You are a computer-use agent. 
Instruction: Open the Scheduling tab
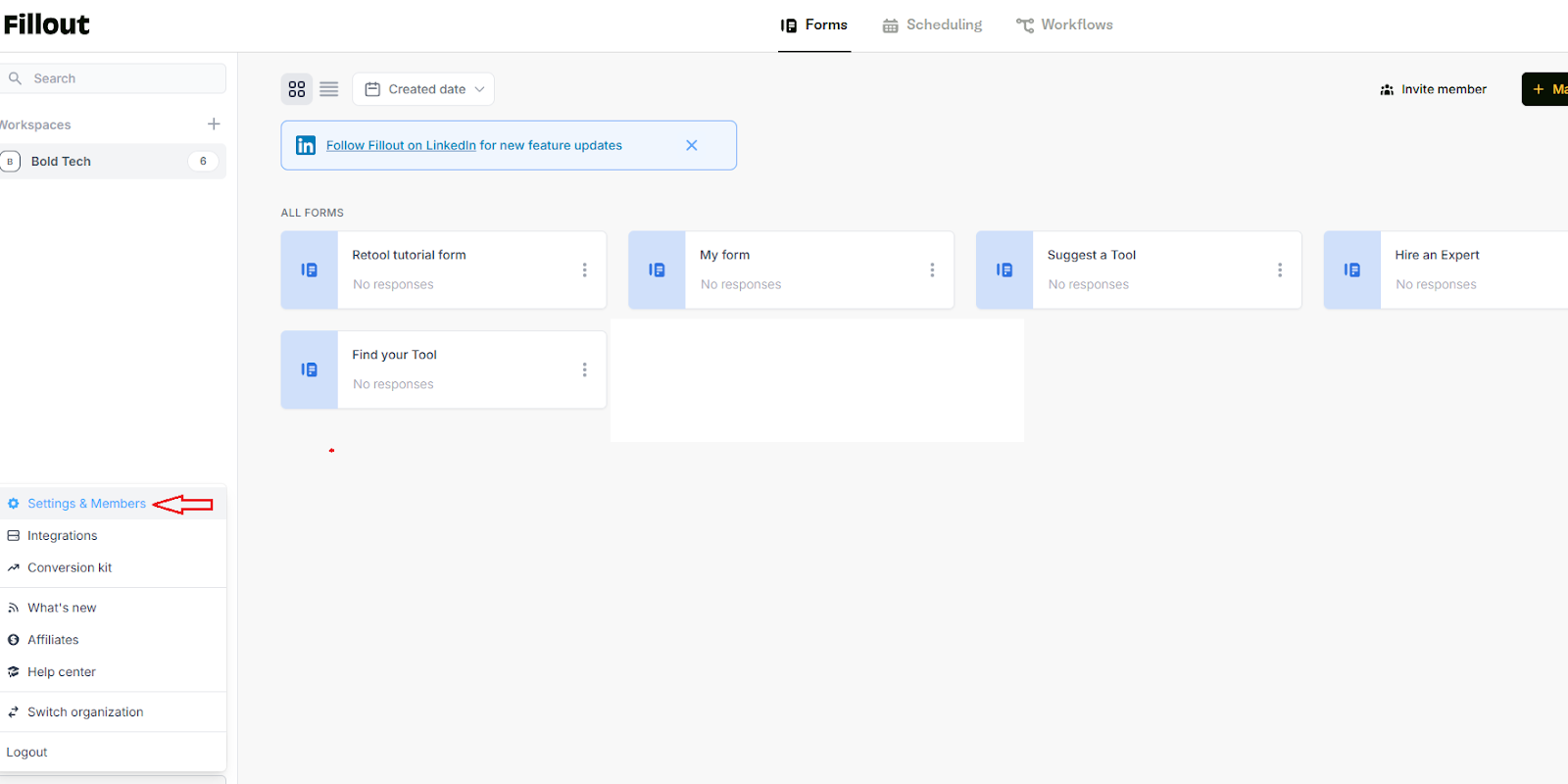click(x=932, y=25)
